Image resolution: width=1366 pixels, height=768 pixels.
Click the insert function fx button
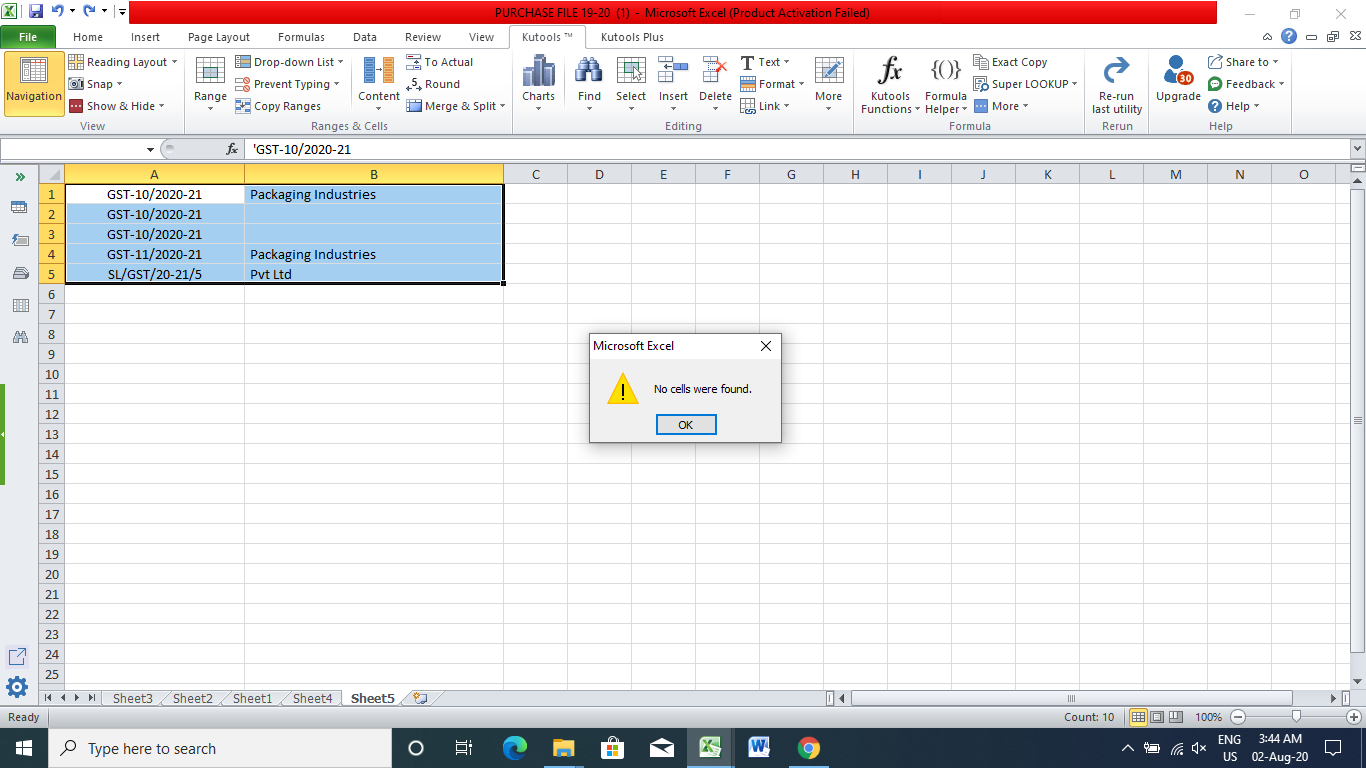click(x=232, y=149)
